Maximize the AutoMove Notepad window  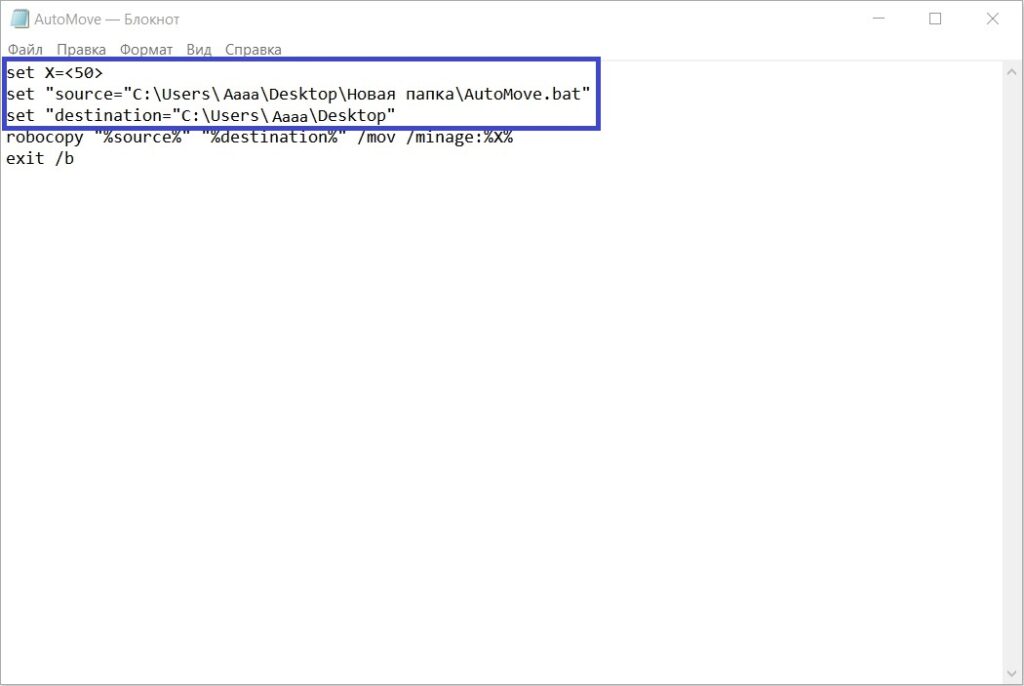click(935, 19)
